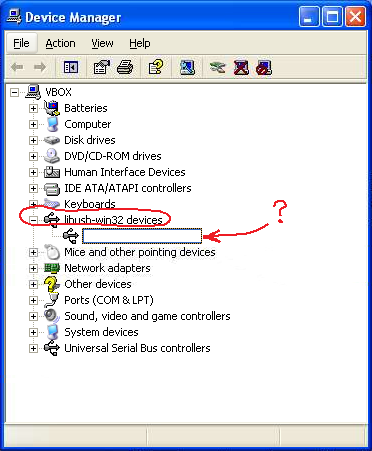372x451 pixels.
Task: Open the Help menu
Action: tap(140, 43)
